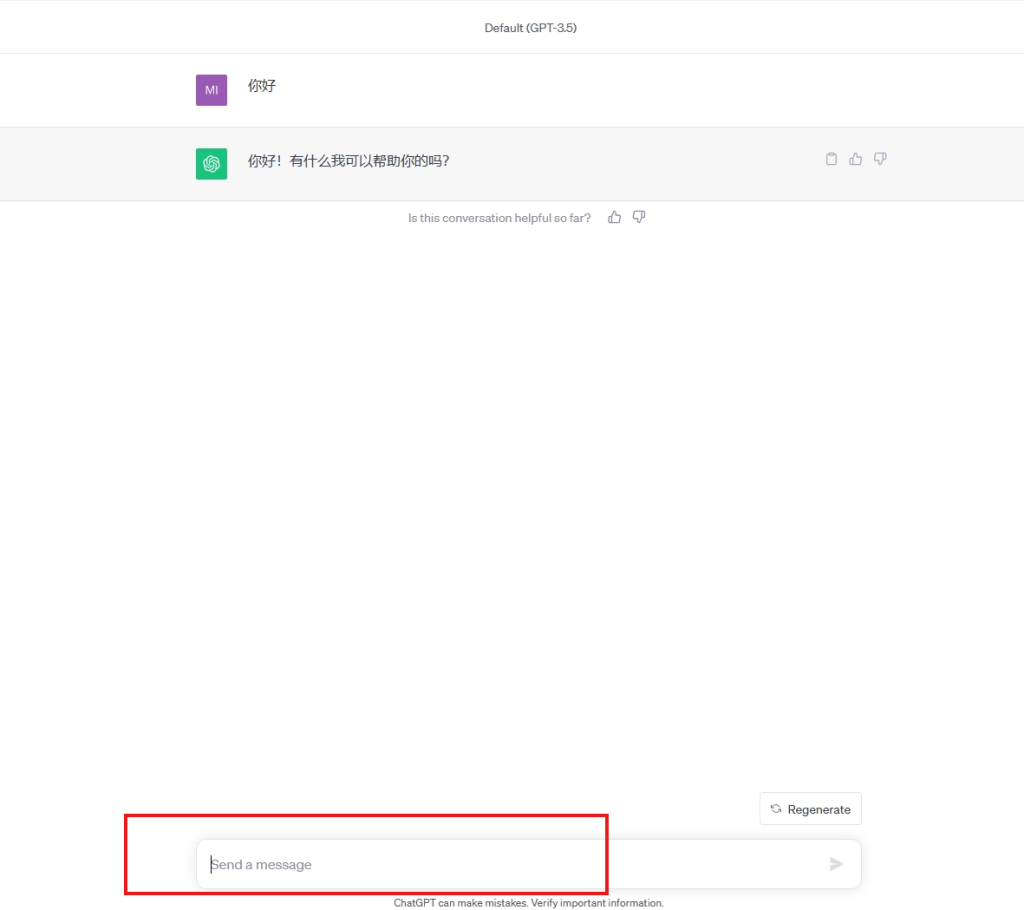Copy the assistant reply with clipboard icon
1024x910 pixels.
click(x=831, y=159)
